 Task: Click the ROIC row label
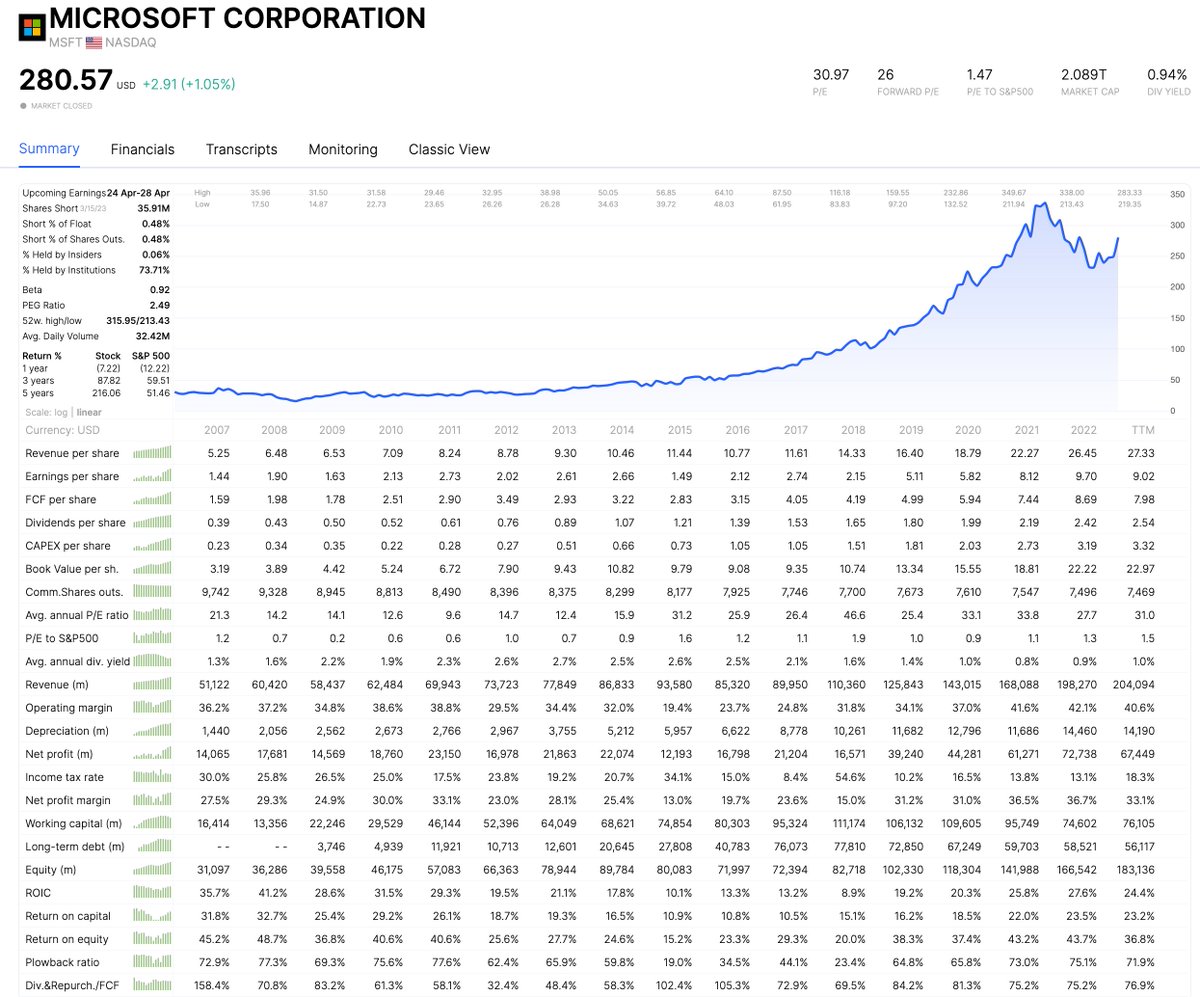coord(39,892)
